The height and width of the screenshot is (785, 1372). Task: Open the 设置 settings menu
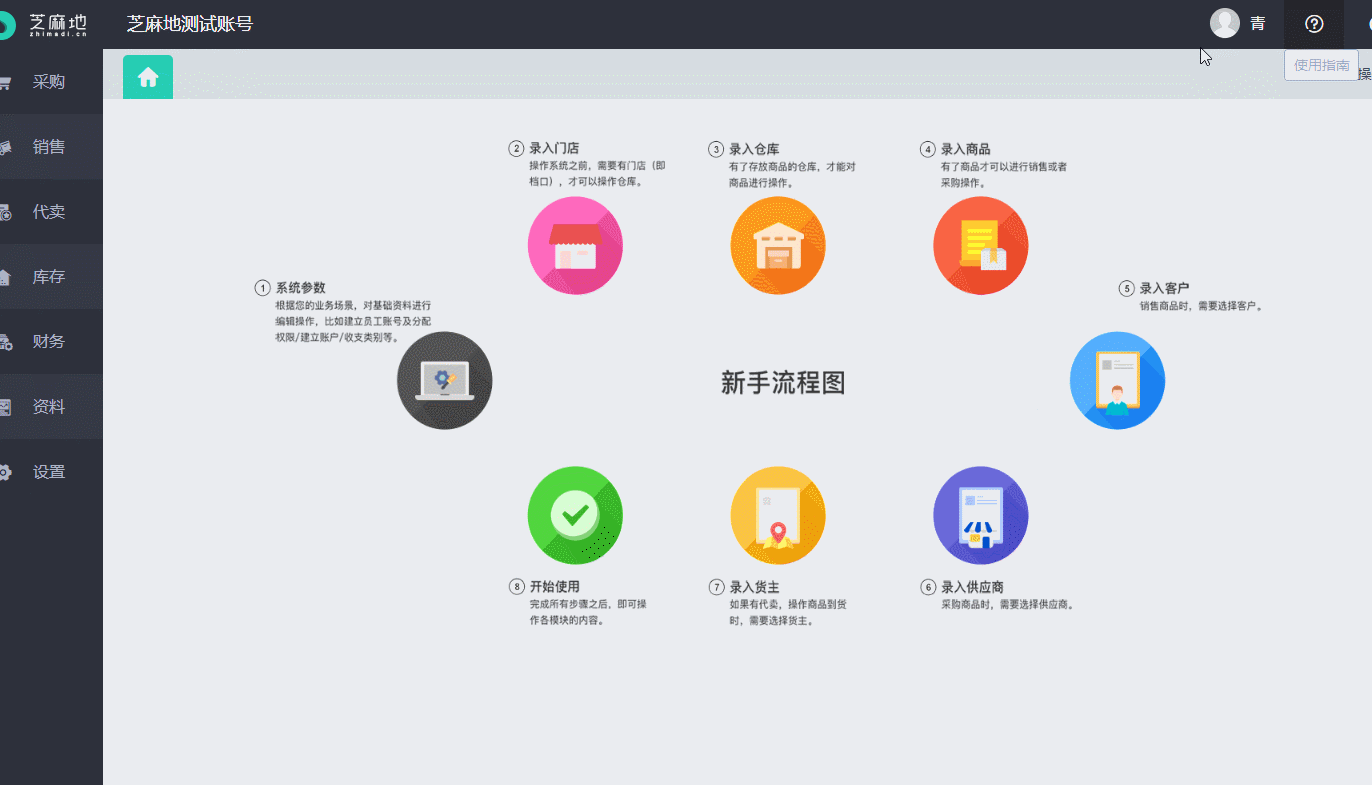(x=51, y=472)
